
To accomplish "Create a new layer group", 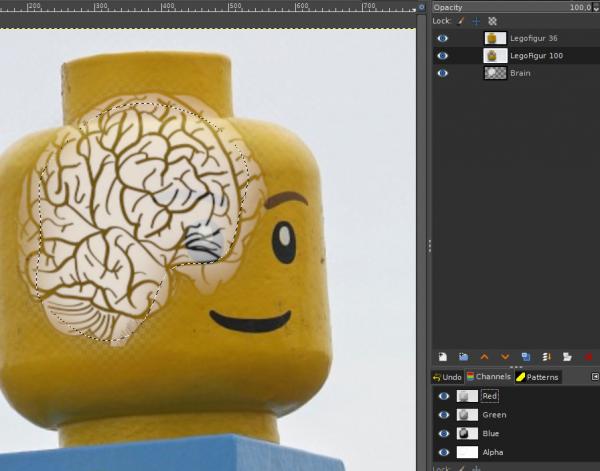I will (x=463, y=357).
